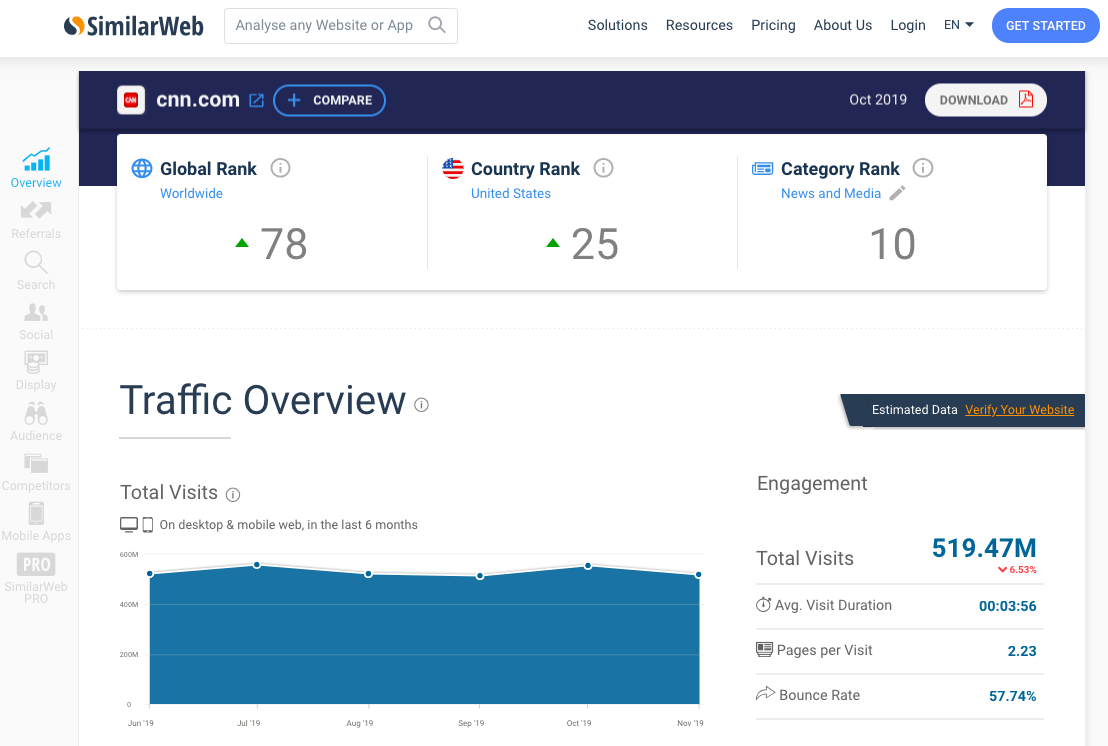Click the Country Rank info icon
This screenshot has height=746, width=1108.
point(603,168)
